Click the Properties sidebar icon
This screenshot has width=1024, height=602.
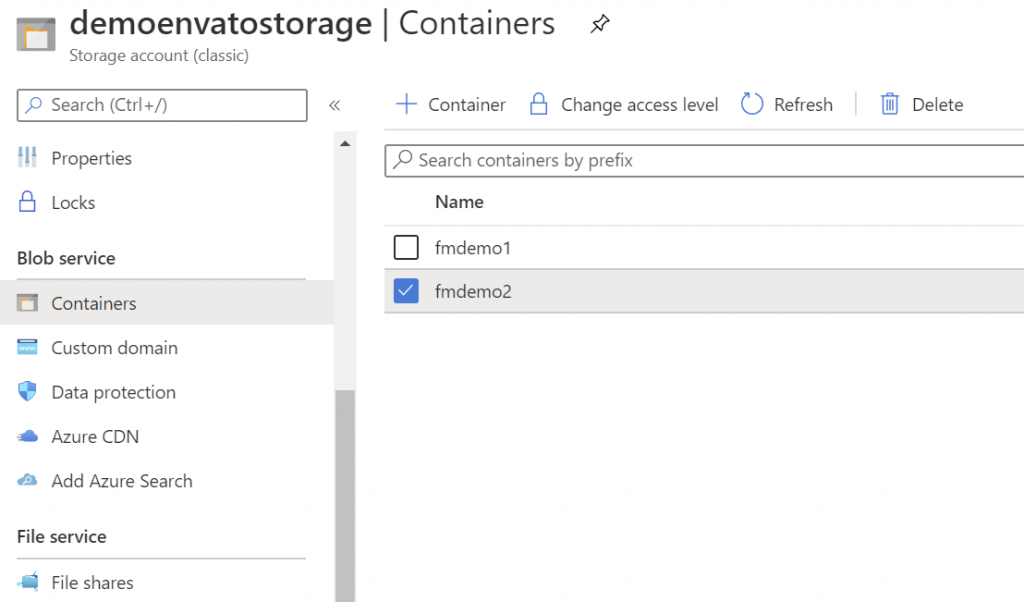tap(28, 158)
